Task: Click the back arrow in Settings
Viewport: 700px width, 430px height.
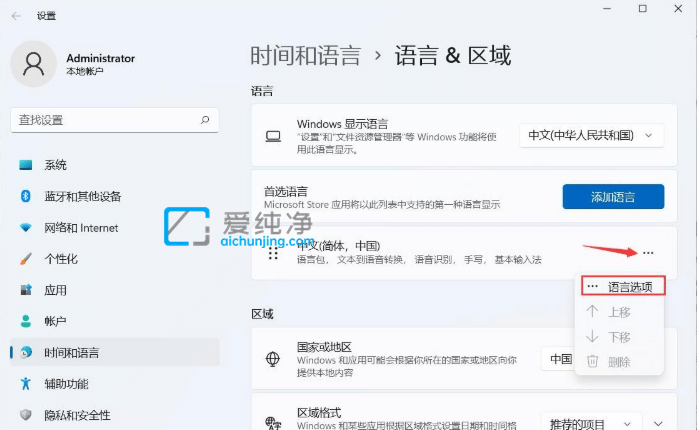Action: point(17,16)
